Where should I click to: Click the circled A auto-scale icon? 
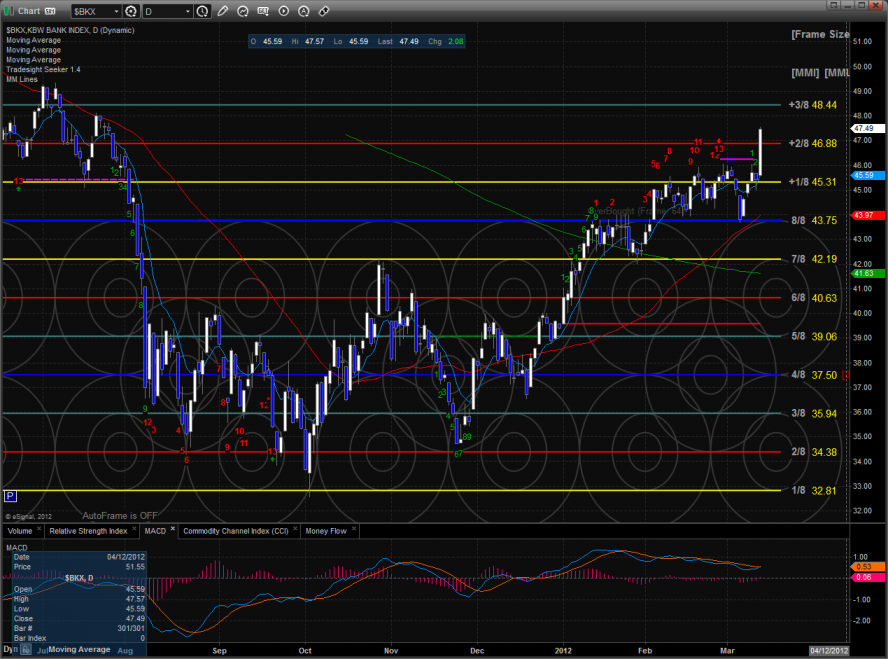[x=303, y=11]
